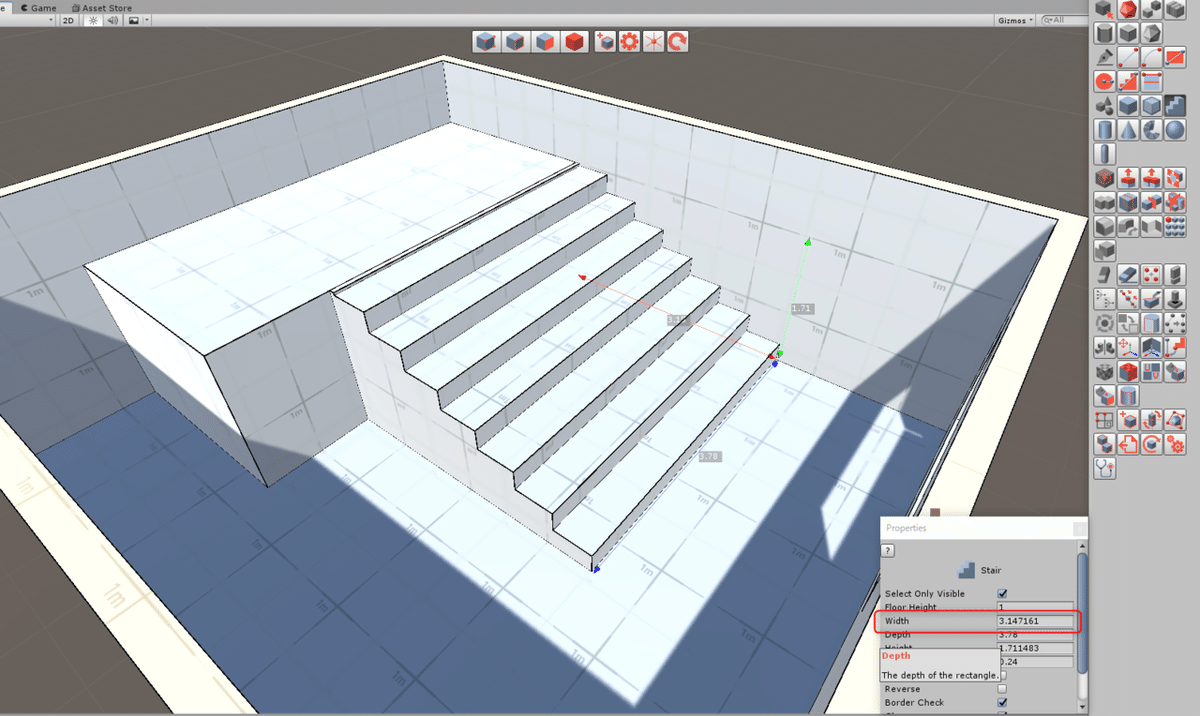Click the red polyhedron icon in top palette row
1200x716 pixels.
pyautogui.click(x=1128, y=9)
